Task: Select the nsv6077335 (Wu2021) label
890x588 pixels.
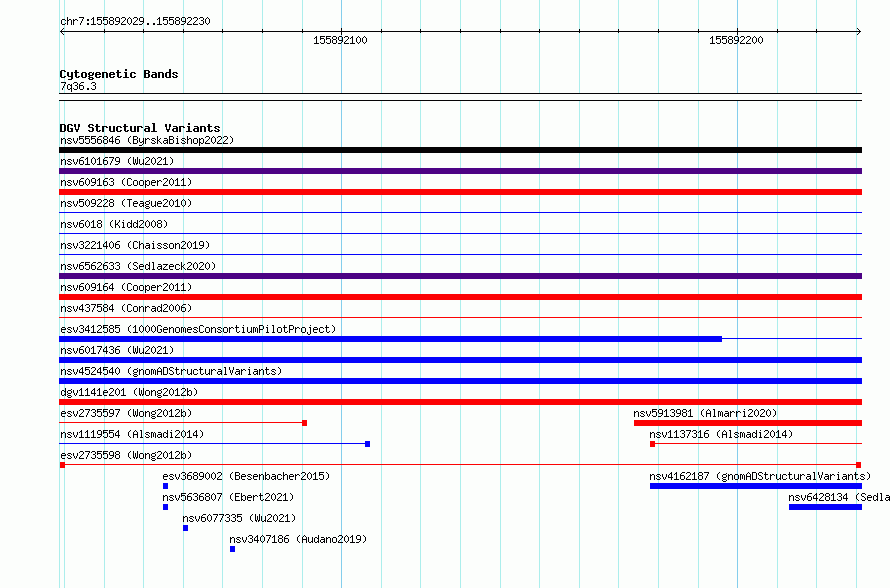Action: [239, 518]
